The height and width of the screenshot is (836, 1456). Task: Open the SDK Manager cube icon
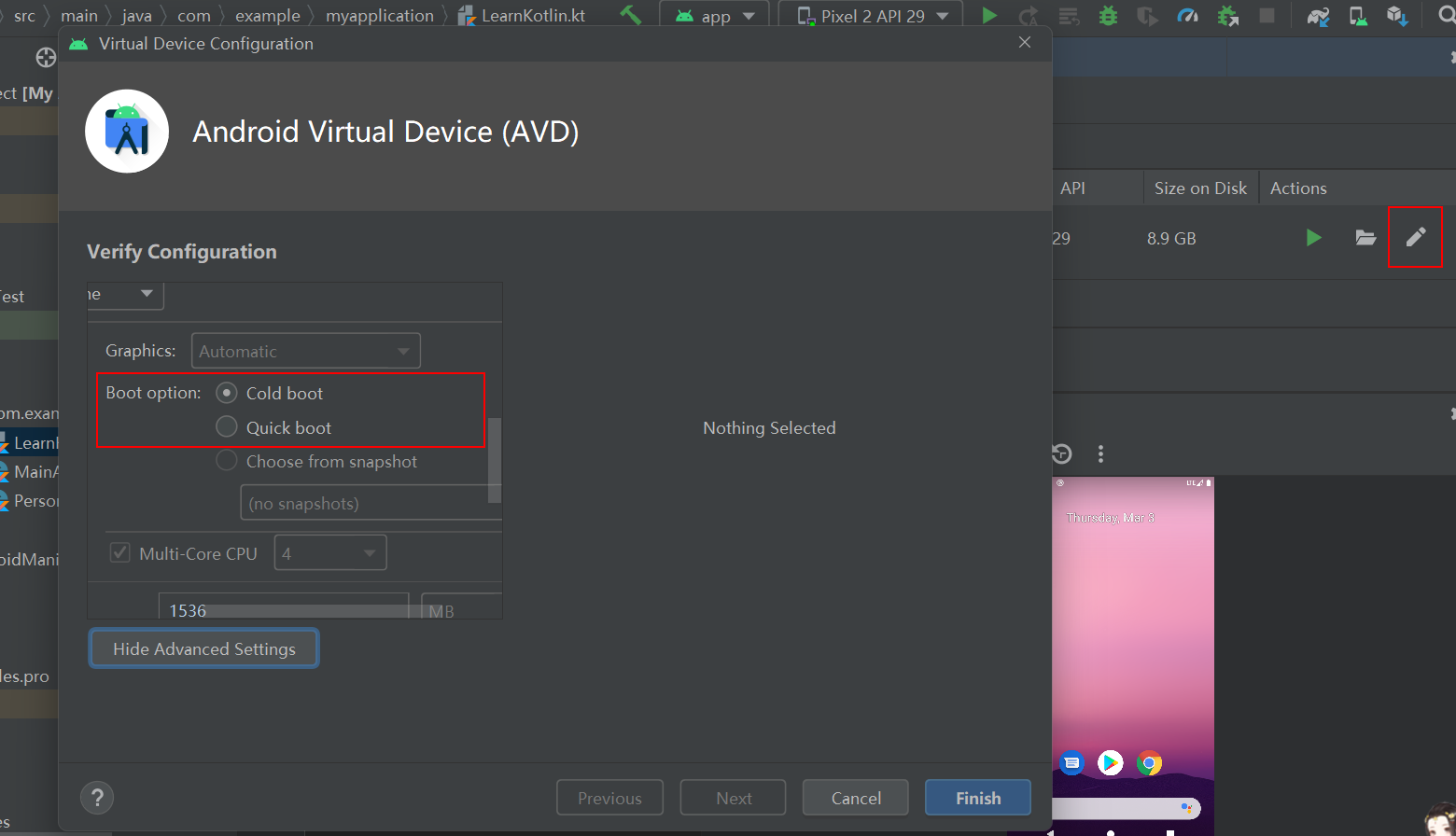(x=1397, y=15)
